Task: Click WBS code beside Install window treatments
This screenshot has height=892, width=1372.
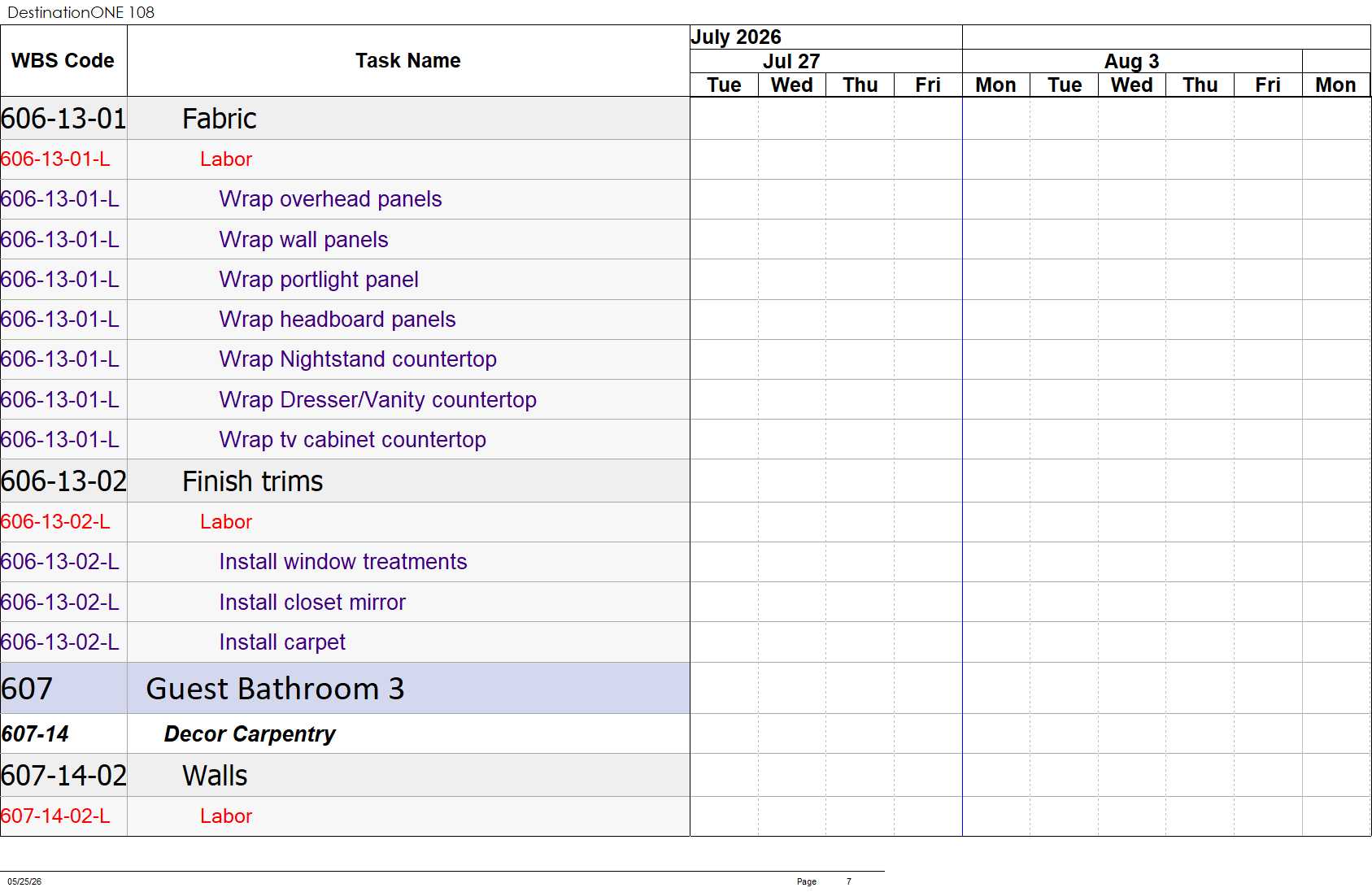Action: pyautogui.click(x=60, y=562)
